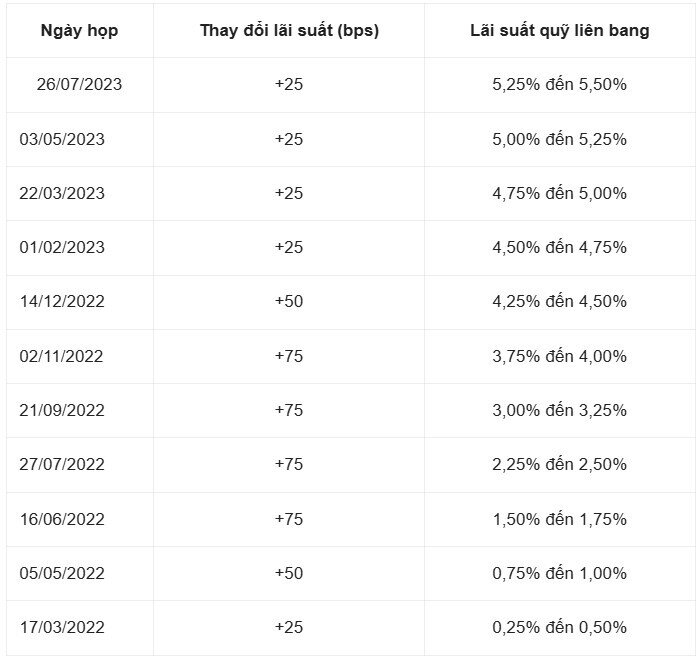Click the "Lãi suất quỹ liên bang" header
699x659 pixels.
559,30
